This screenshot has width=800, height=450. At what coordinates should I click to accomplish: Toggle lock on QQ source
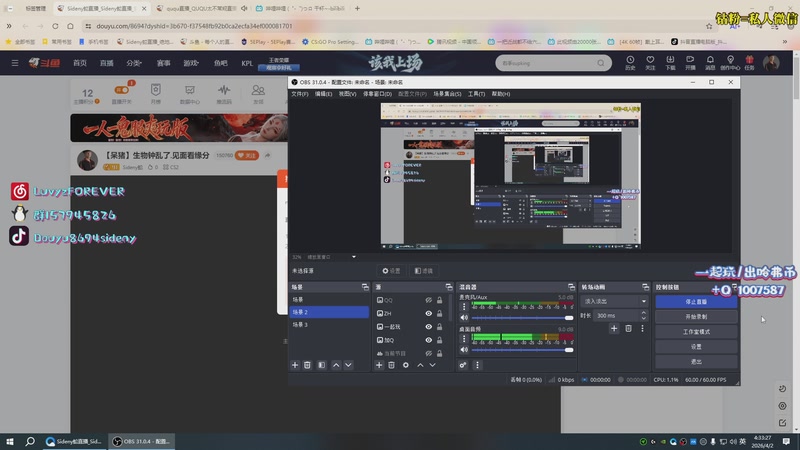pos(439,300)
